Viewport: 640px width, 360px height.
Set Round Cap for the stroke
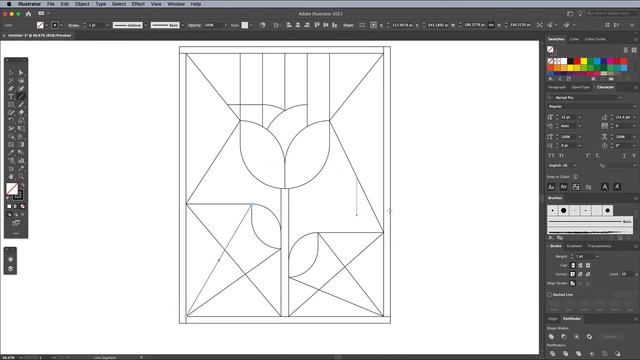tap(580, 265)
